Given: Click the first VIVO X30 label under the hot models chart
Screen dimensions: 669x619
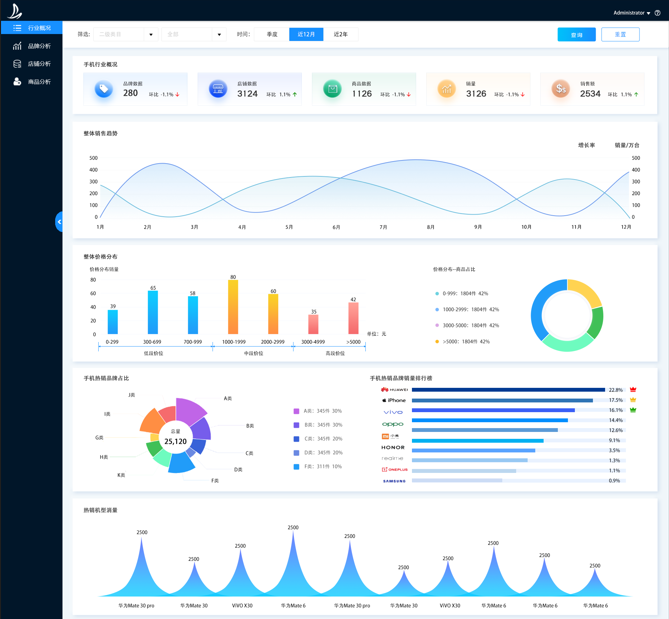Looking at the screenshot, I should (242, 606).
